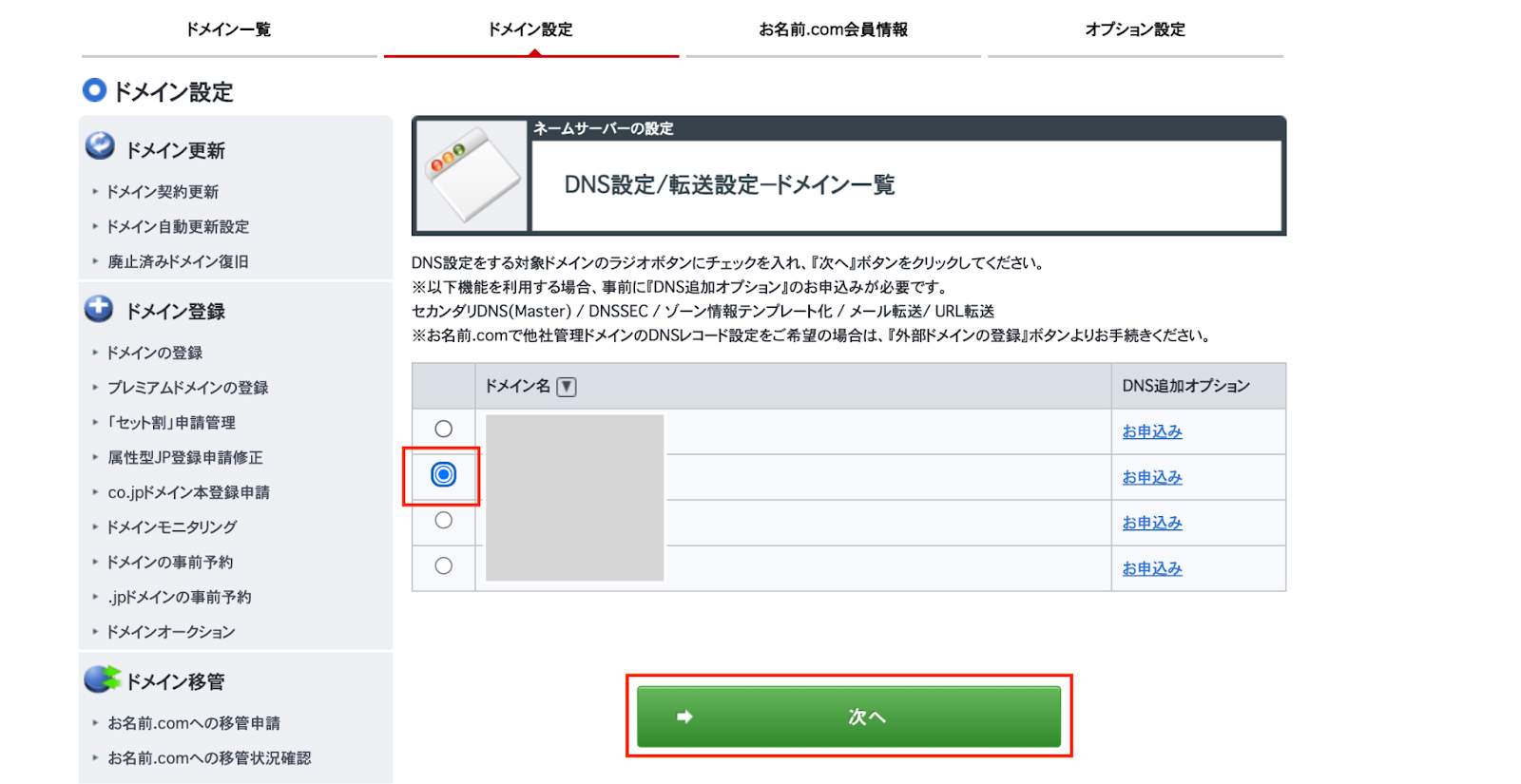Open ドメインの登録 in the sidebar
This screenshot has width=1521, height=784.
pos(155,353)
